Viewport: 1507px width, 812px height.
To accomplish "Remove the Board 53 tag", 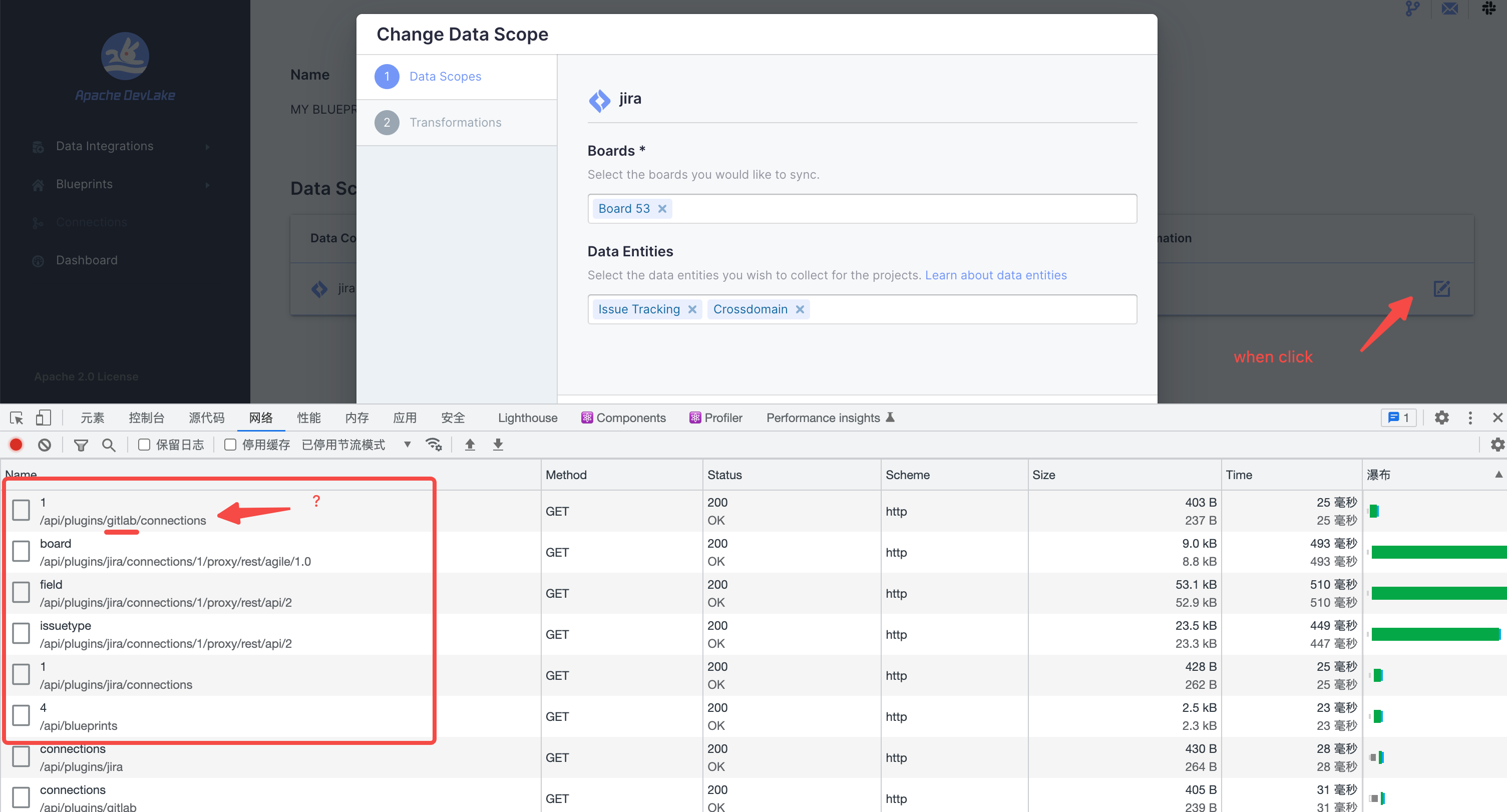I will (662, 209).
